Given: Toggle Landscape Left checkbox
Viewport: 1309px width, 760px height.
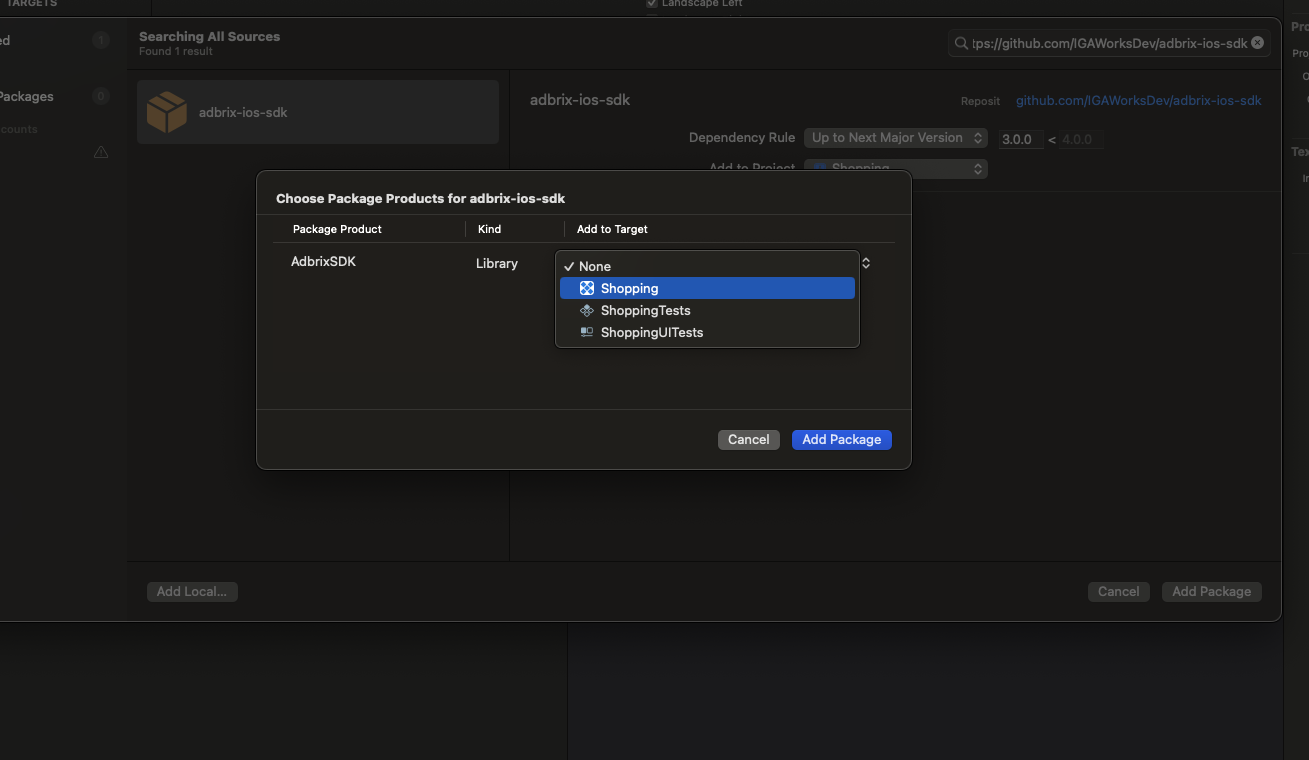Looking at the screenshot, I should (x=652, y=4).
